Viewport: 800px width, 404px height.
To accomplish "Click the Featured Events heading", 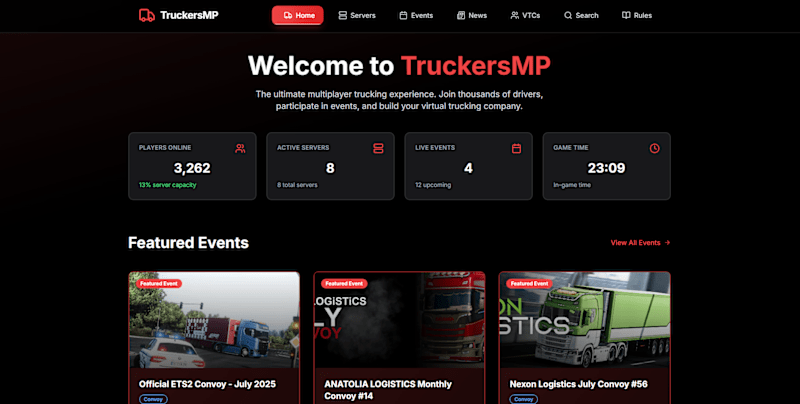I will click(x=188, y=242).
